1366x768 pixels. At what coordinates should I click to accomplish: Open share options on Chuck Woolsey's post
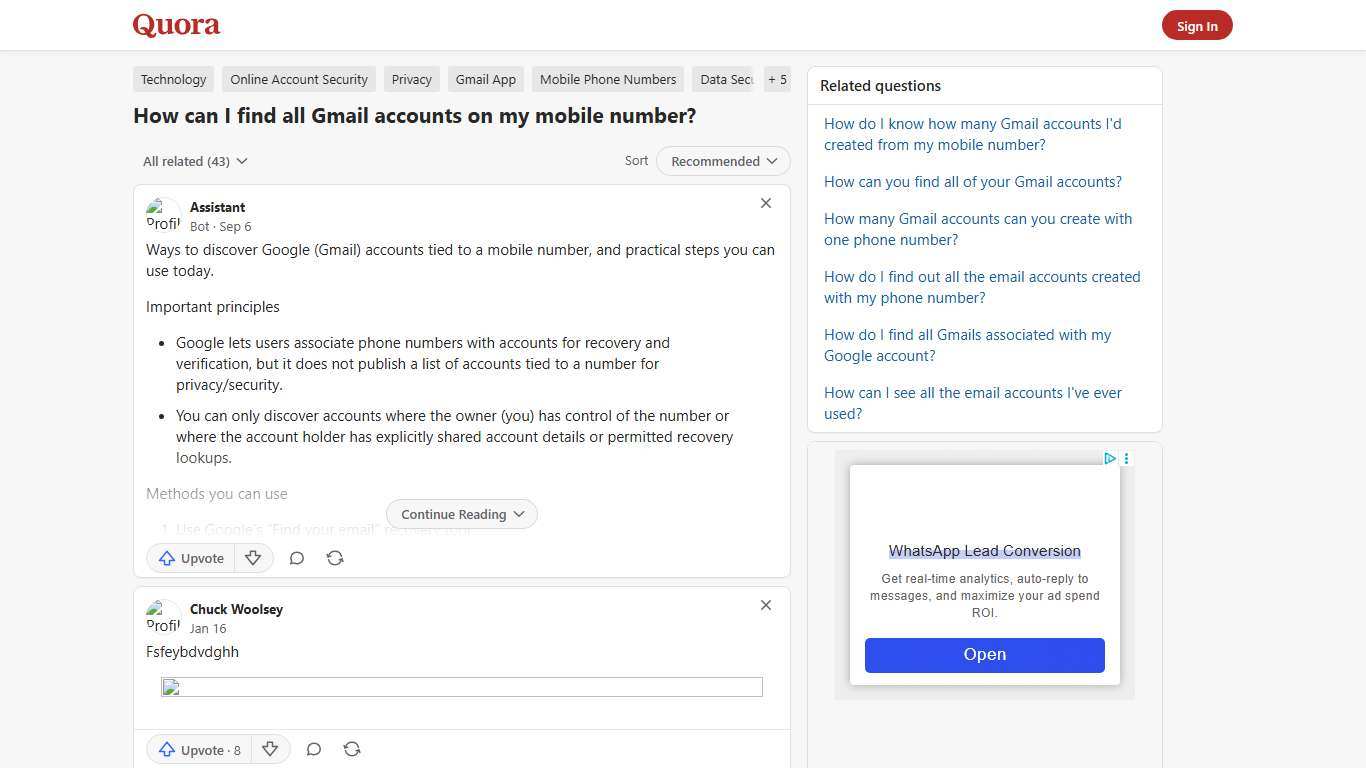coord(351,749)
